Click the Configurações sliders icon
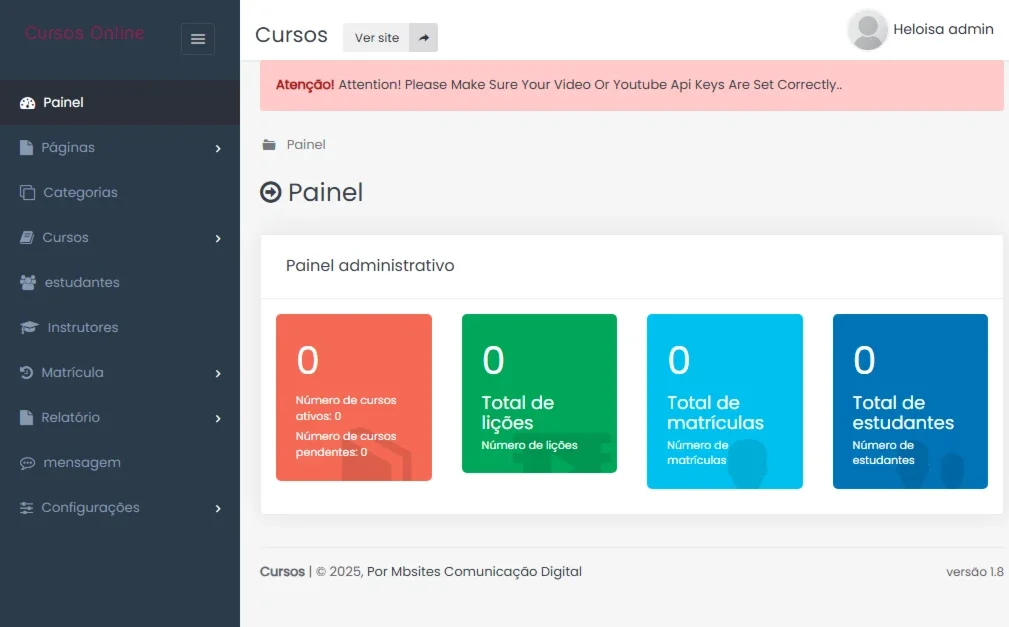Screen dimensions: 1009x627 pos(26,508)
